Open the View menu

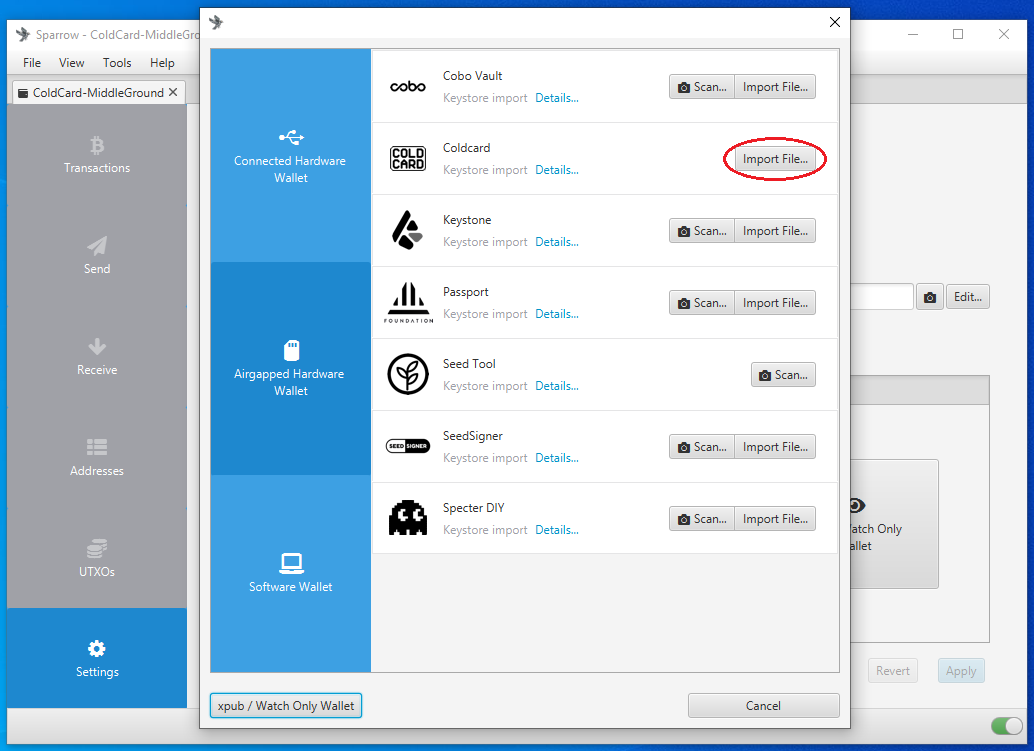(x=71, y=63)
